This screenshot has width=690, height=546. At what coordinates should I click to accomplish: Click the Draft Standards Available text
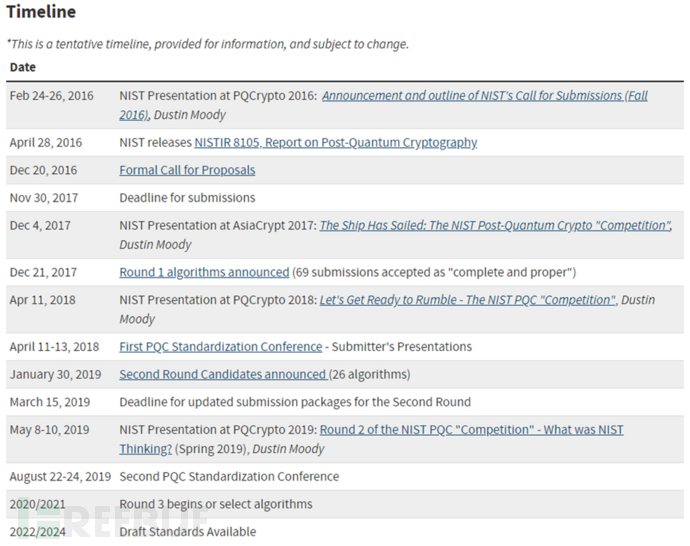[x=187, y=532]
